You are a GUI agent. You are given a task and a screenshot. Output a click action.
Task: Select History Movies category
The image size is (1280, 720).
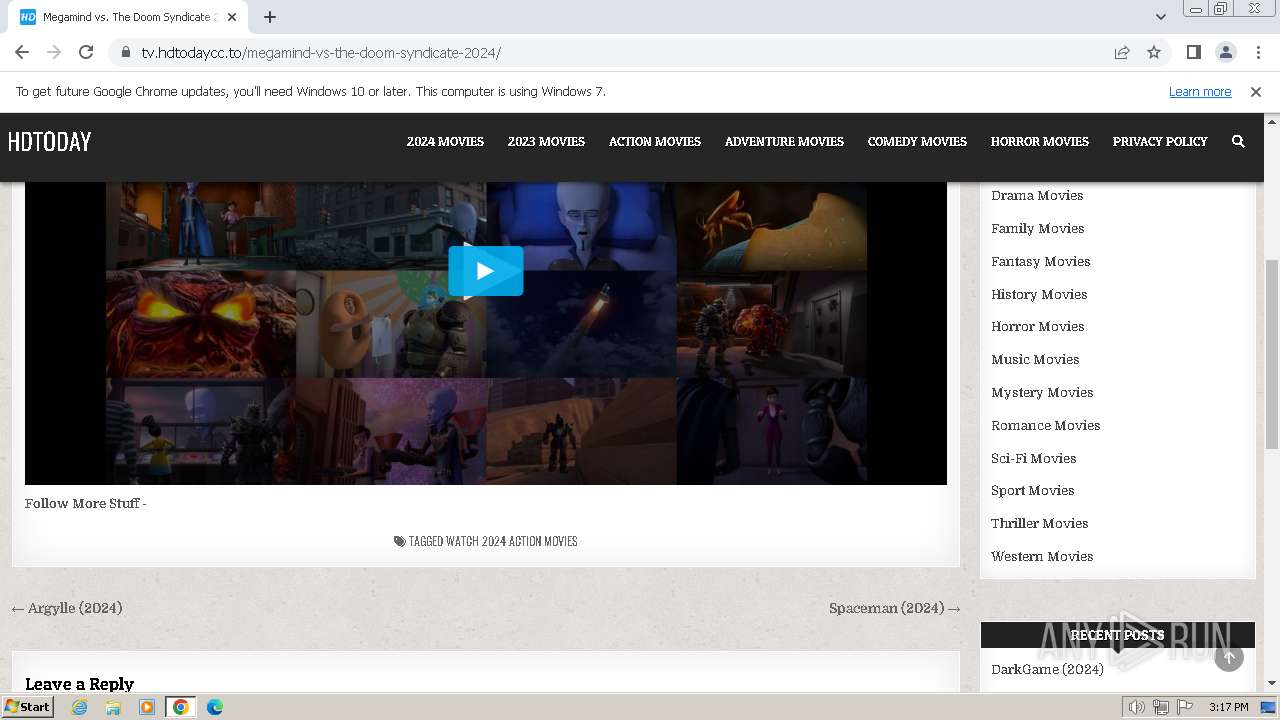pyautogui.click(x=1039, y=295)
